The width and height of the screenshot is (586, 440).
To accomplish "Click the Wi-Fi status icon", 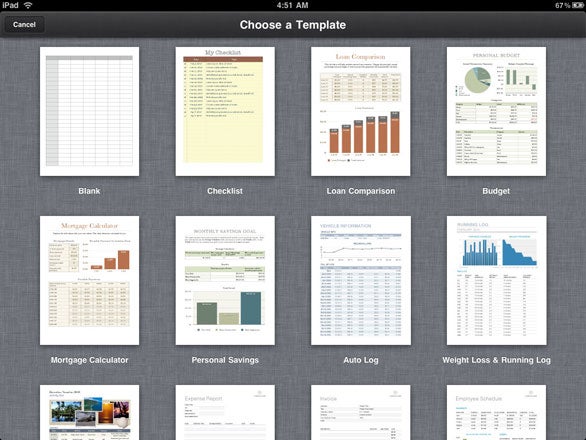I will click(x=28, y=5).
